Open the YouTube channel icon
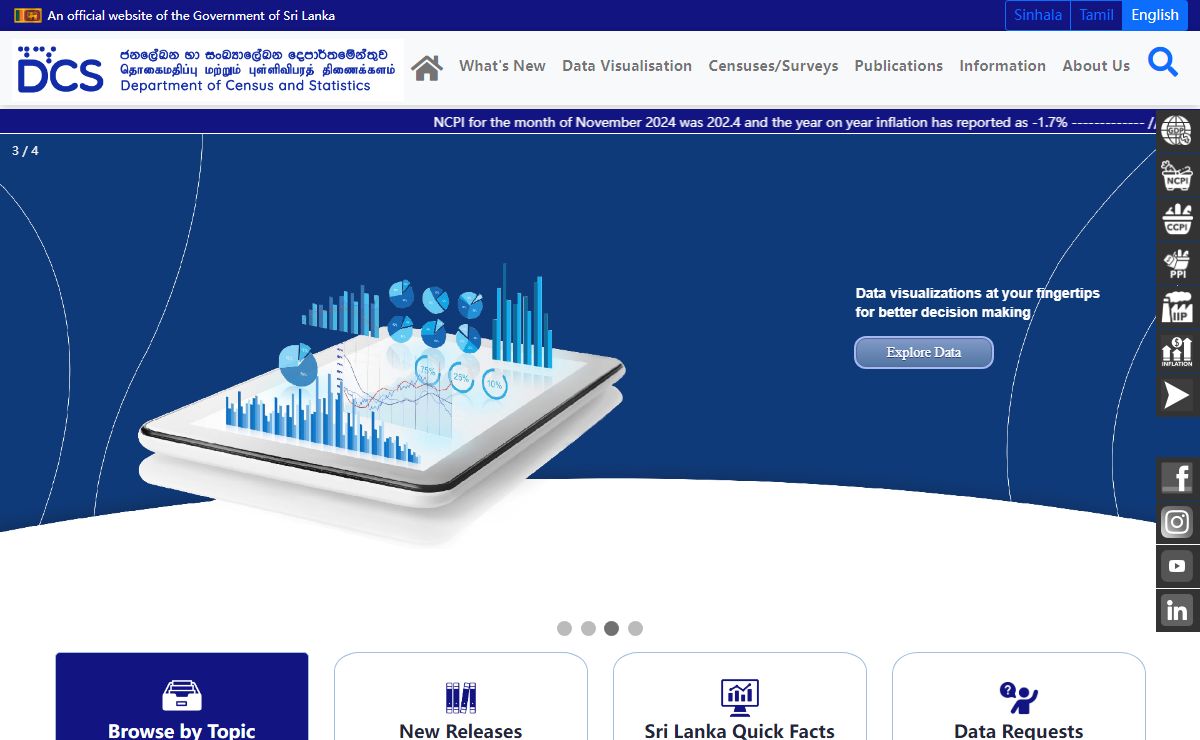Screen dimensions: 1200x740 1178,566
